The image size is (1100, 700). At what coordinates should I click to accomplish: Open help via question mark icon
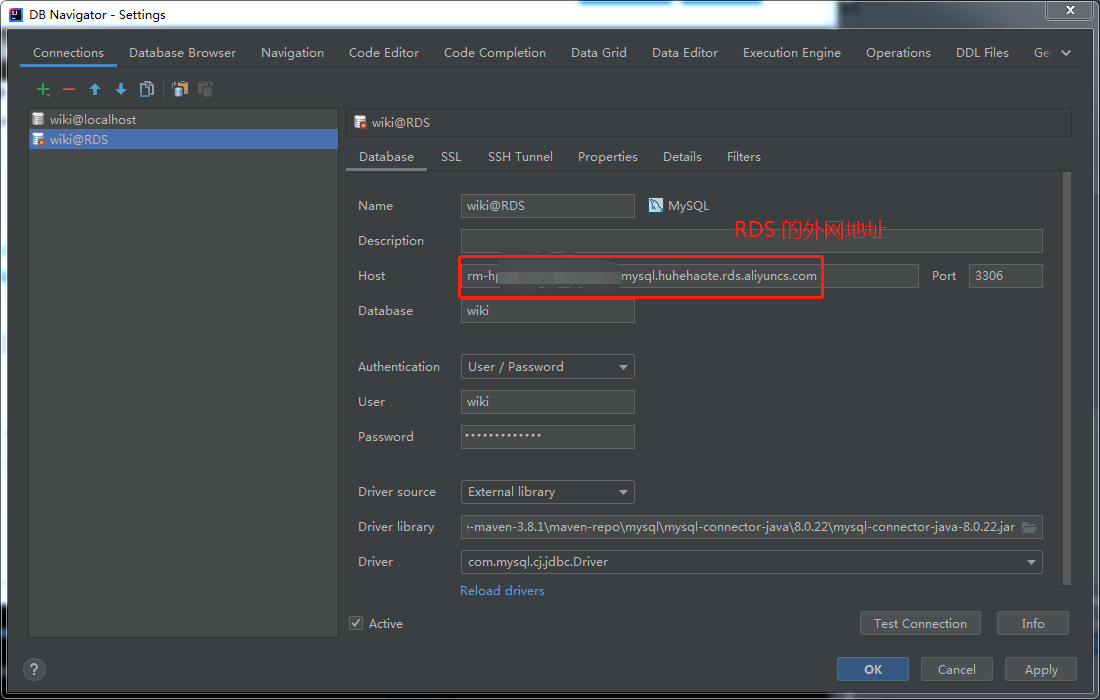[34, 669]
